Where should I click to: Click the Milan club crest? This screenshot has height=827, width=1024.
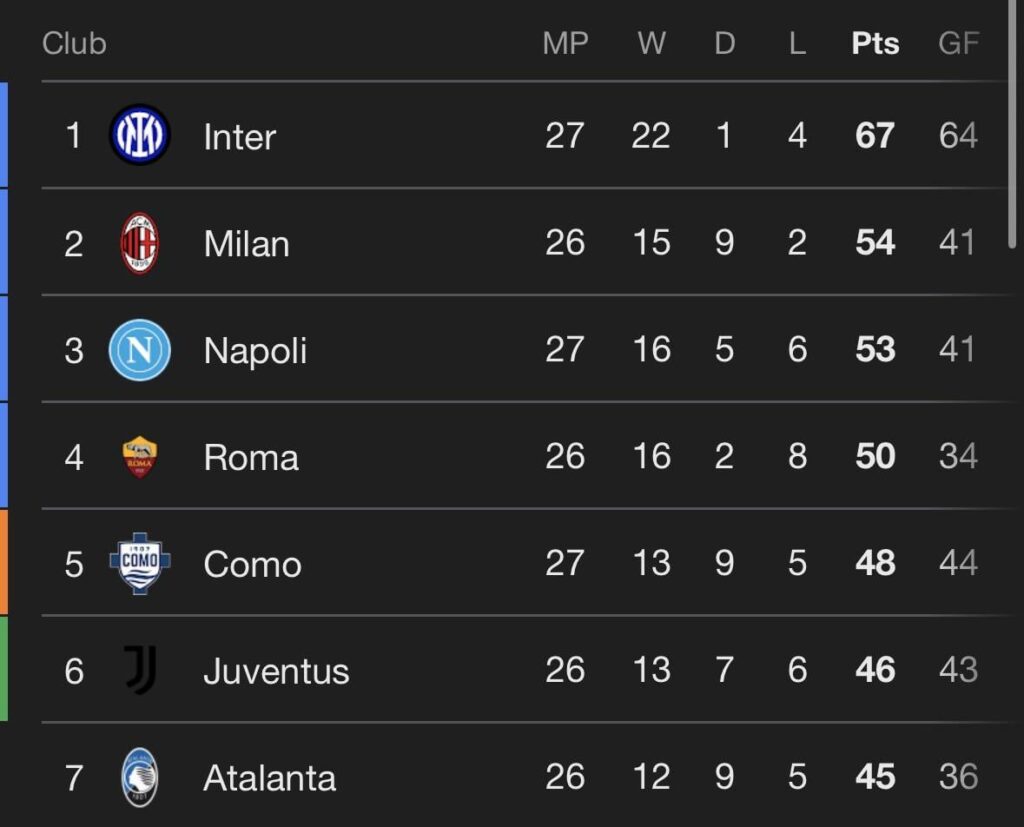[x=140, y=243]
